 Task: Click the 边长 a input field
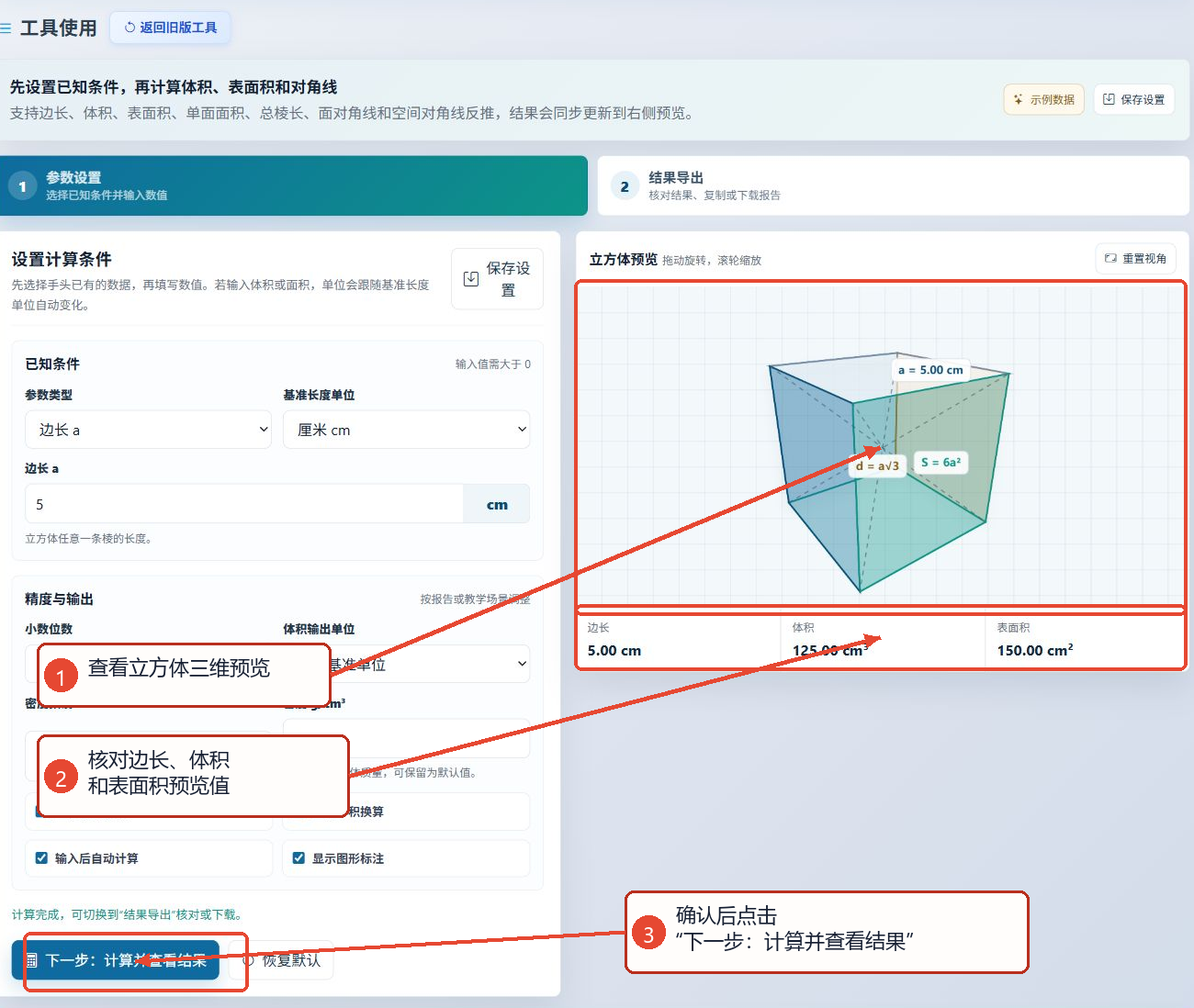(x=244, y=504)
